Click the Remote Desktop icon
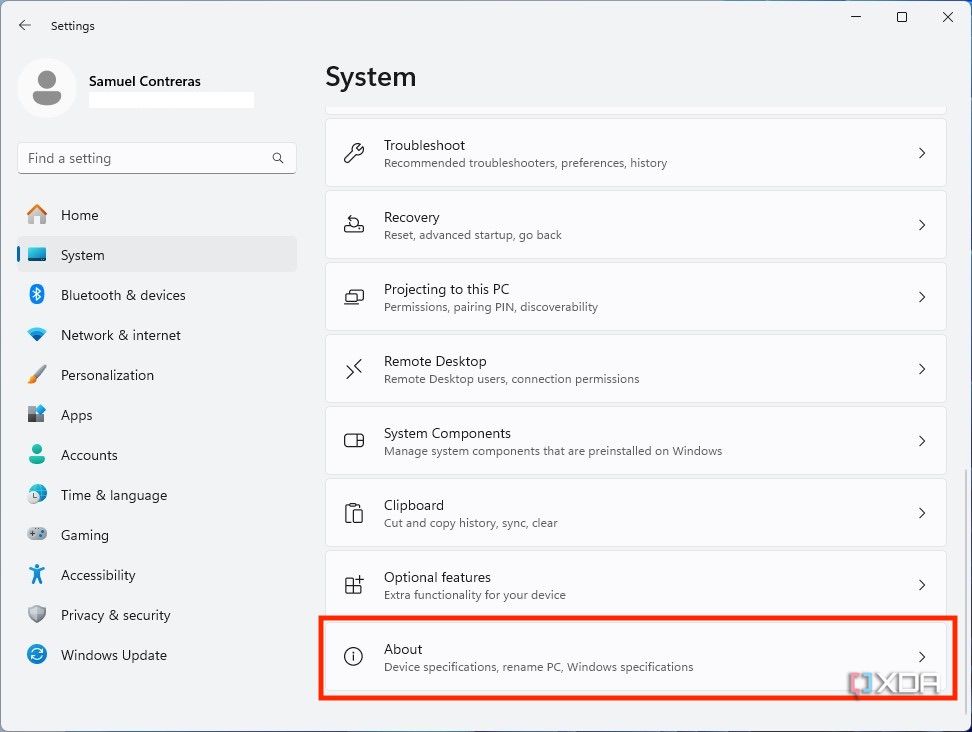Viewport: 972px width, 732px height. point(354,369)
